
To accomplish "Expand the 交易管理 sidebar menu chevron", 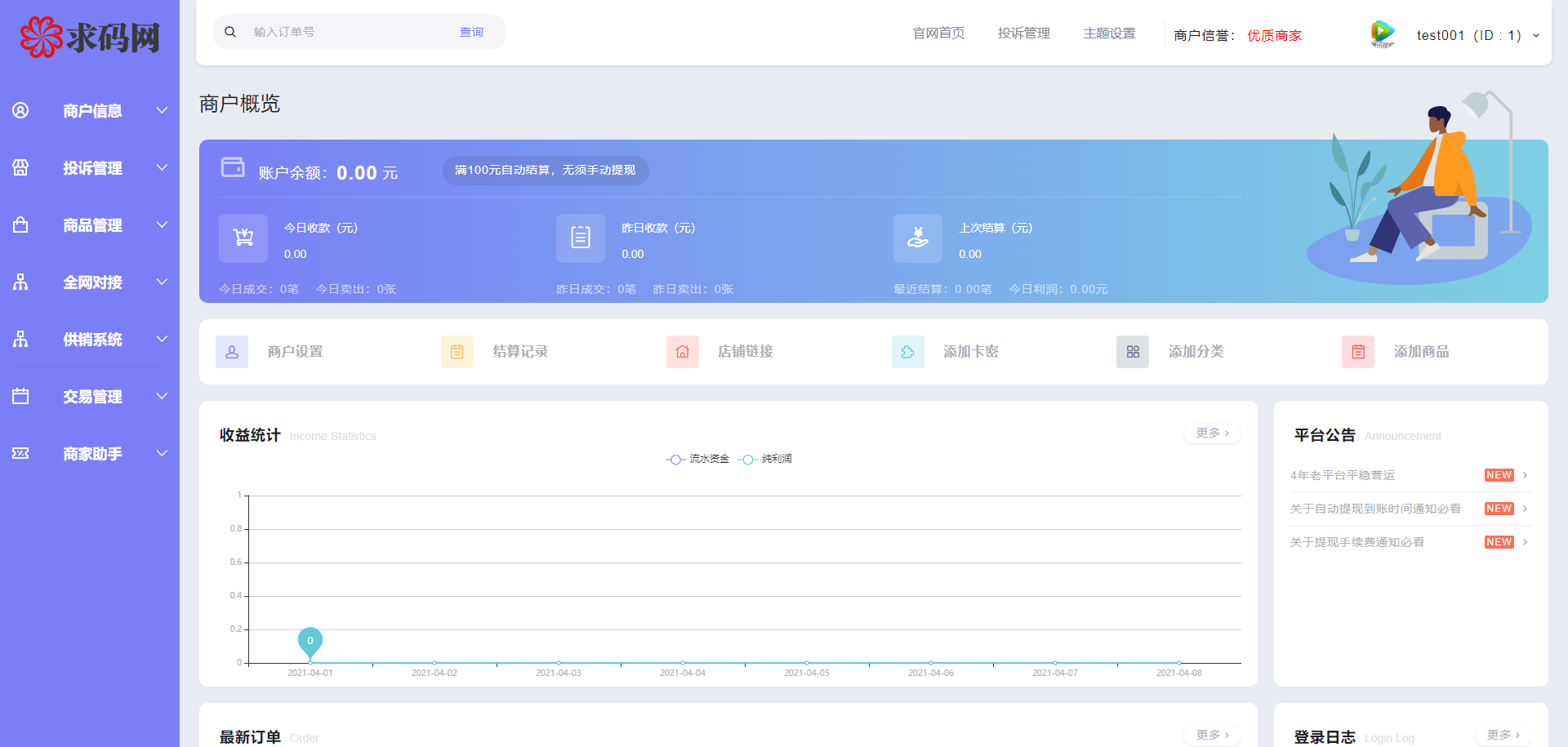I will click(x=162, y=396).
